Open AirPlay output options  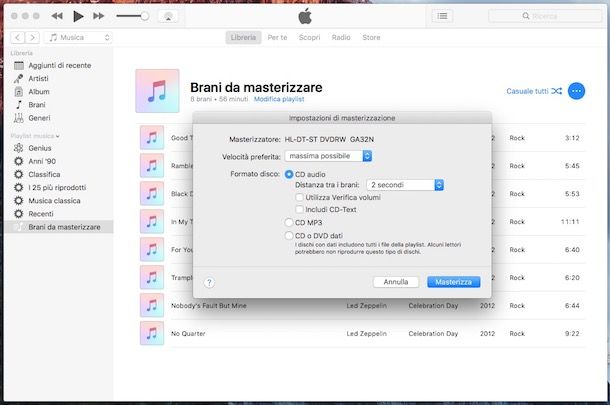169,16
